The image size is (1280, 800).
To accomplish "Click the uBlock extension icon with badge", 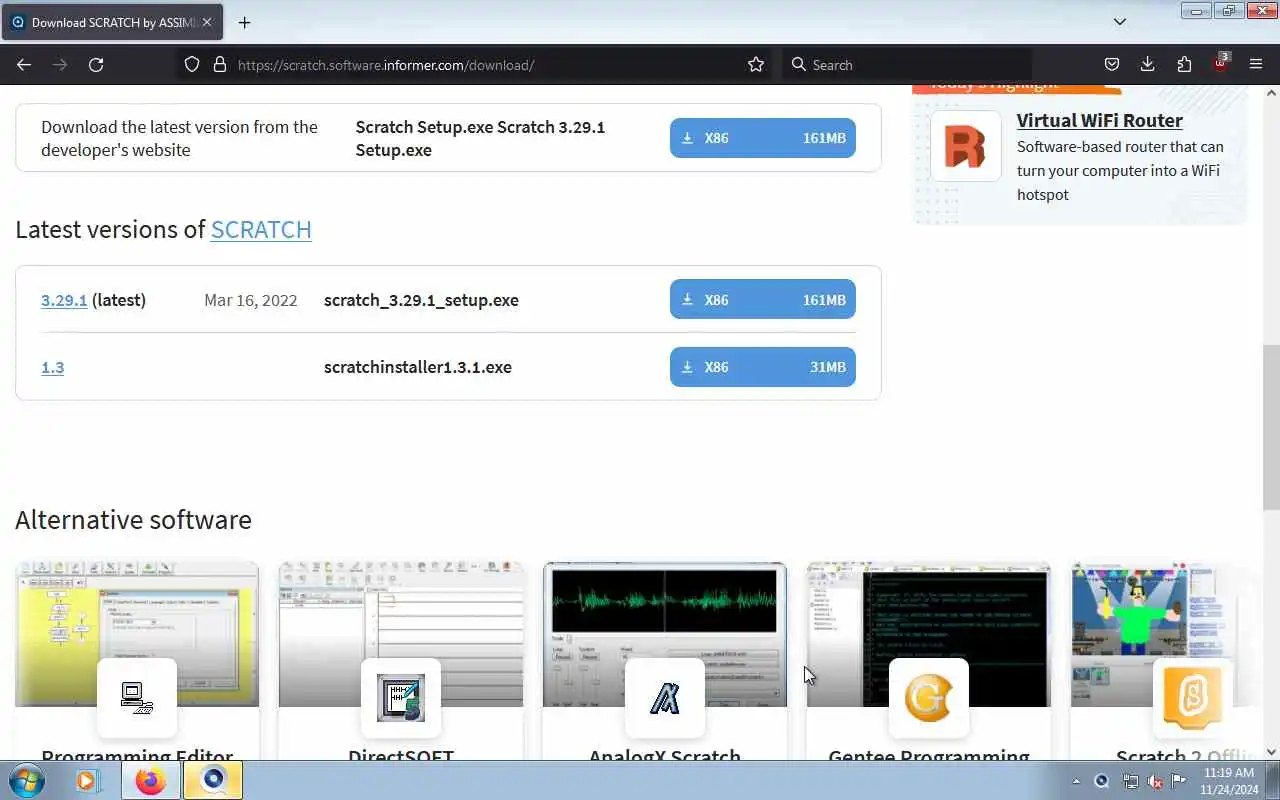I will pyautogui.click(x=1220, y=63).
